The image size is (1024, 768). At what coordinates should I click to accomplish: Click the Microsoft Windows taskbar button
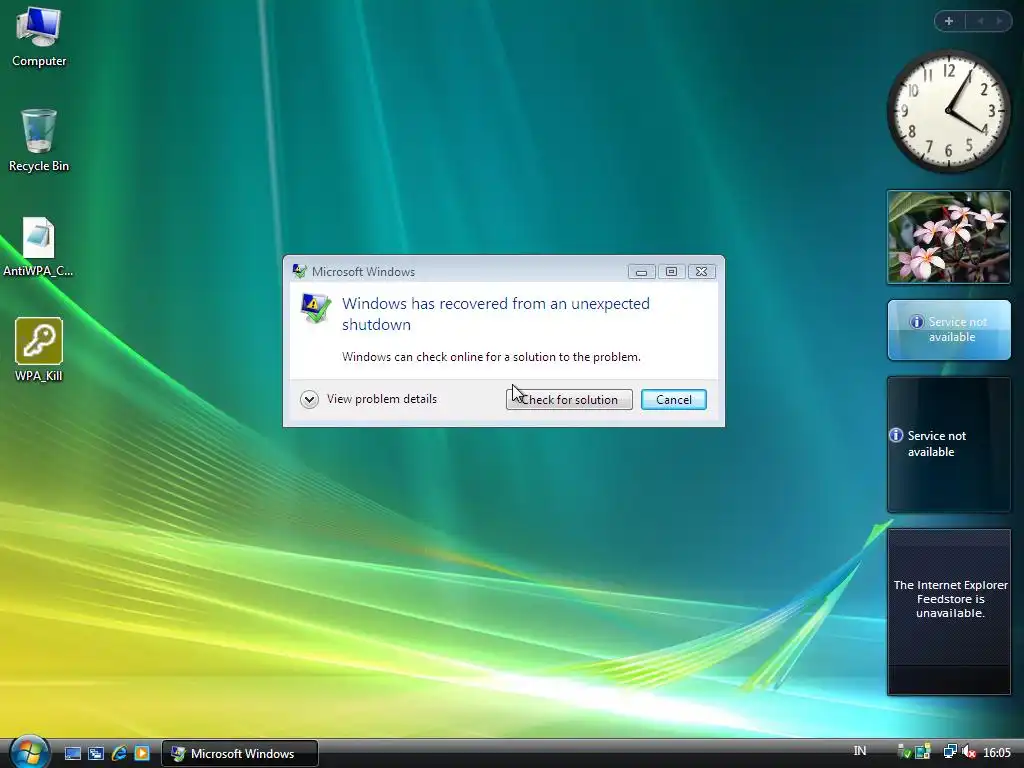pos(240,754)
